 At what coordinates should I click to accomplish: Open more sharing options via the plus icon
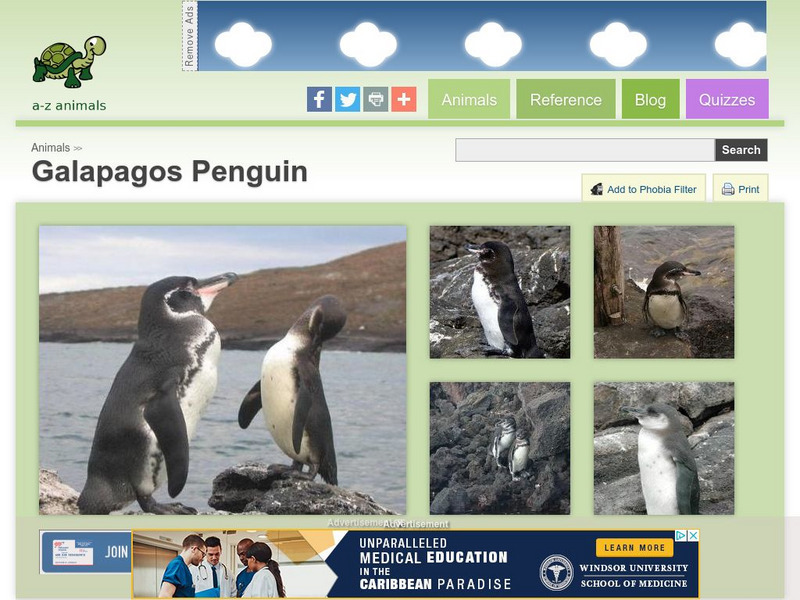403,99
